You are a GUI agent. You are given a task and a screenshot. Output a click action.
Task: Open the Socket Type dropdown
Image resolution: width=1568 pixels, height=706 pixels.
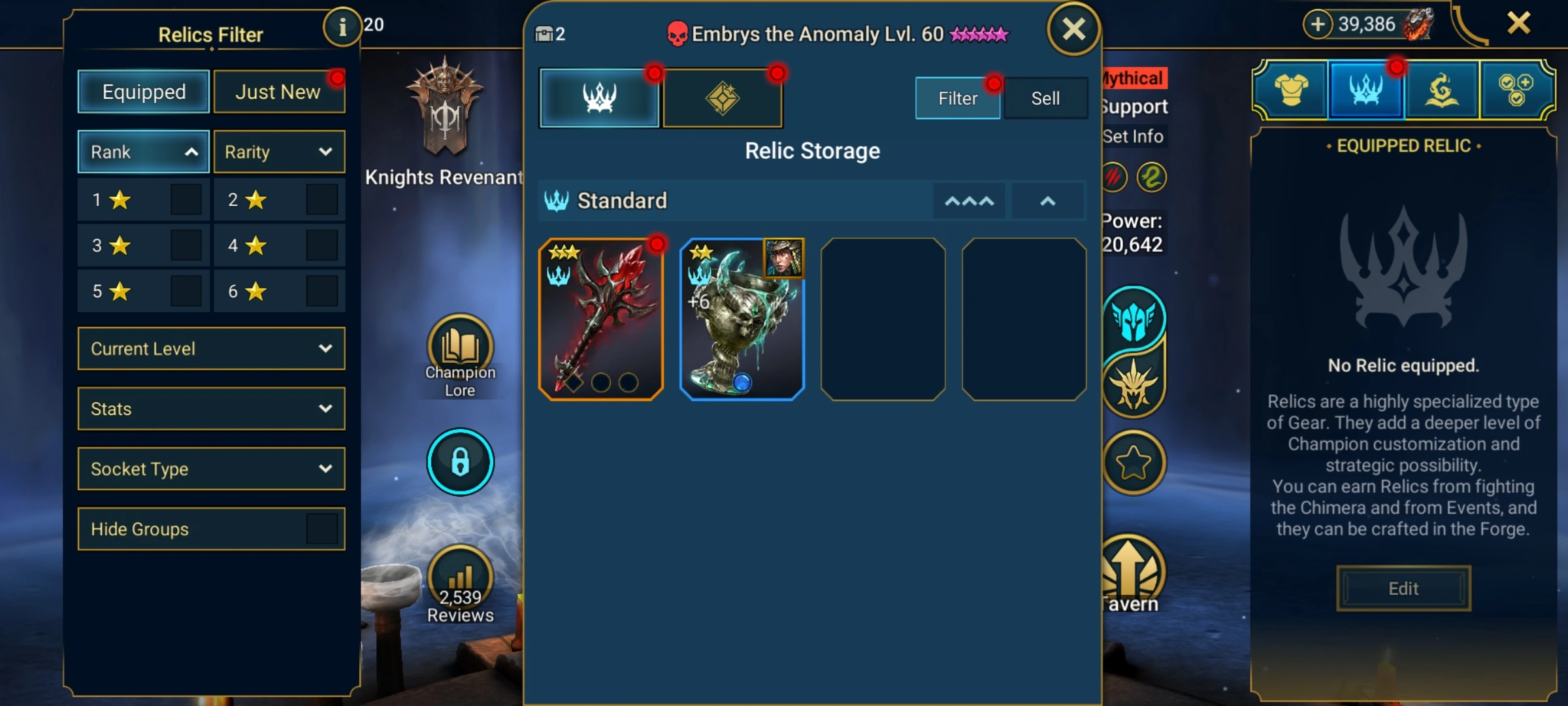point(211,469)
